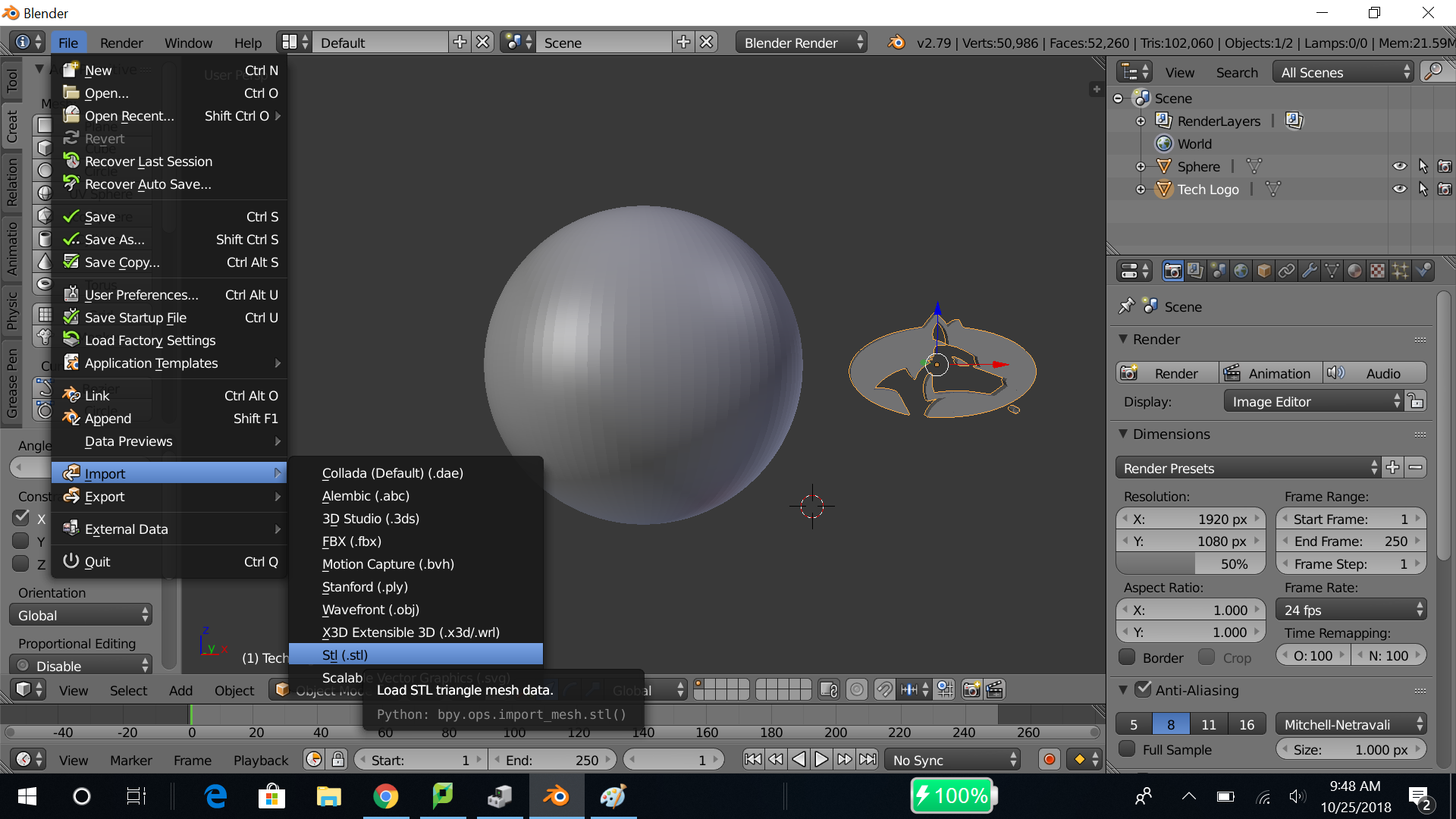The width and height of the screenshot is (1456, 819).
Task: Click the outliner search magnifier icon
Action: click(x=1433, y=72)
